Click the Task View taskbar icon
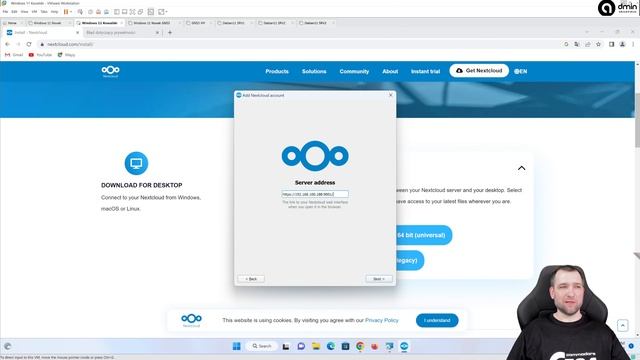The width and height of the screenshot is (640, 360). point(286,346)
